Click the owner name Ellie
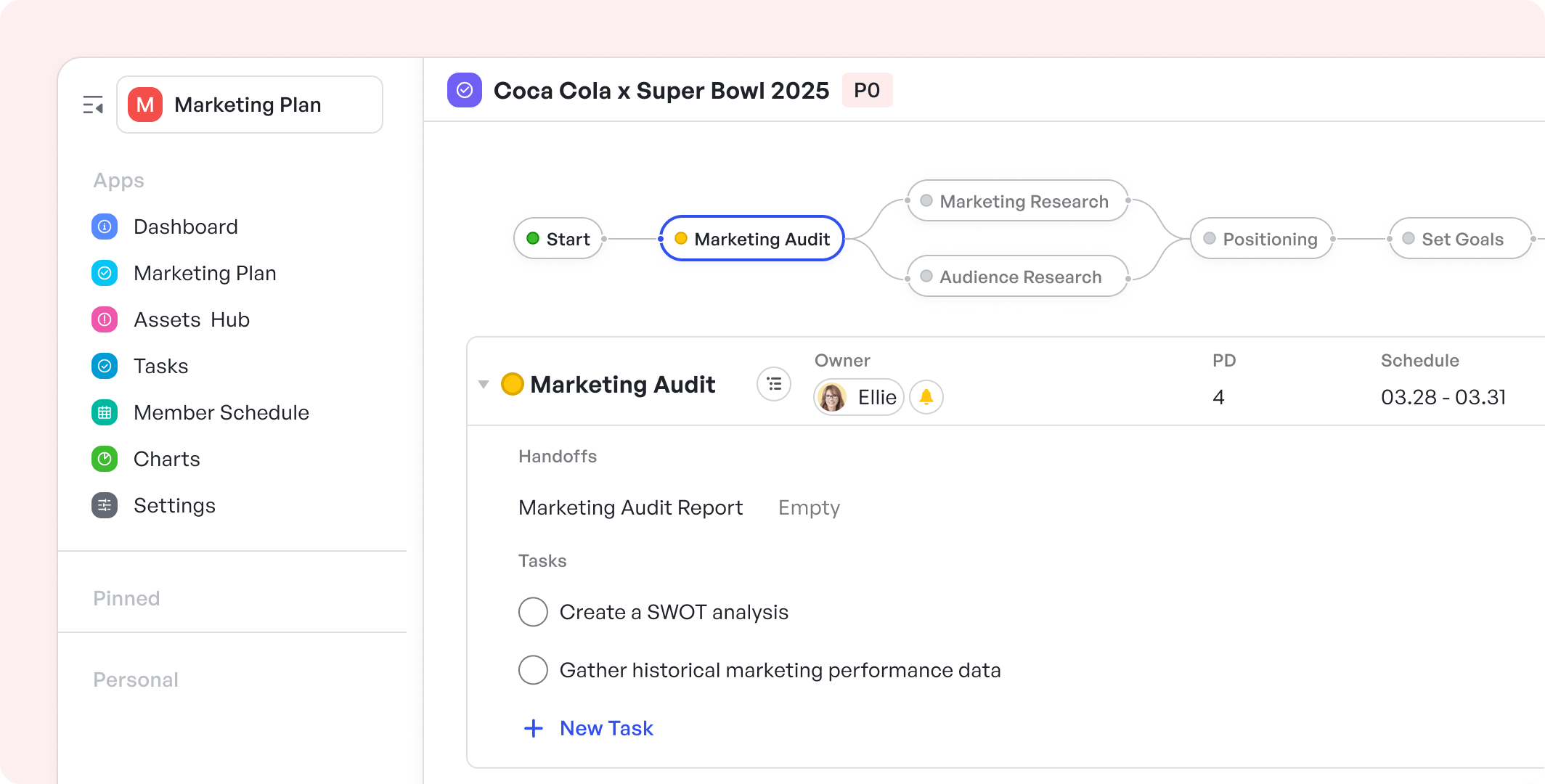The width and height of the screenshot is (1545, 784). [877, 397]
